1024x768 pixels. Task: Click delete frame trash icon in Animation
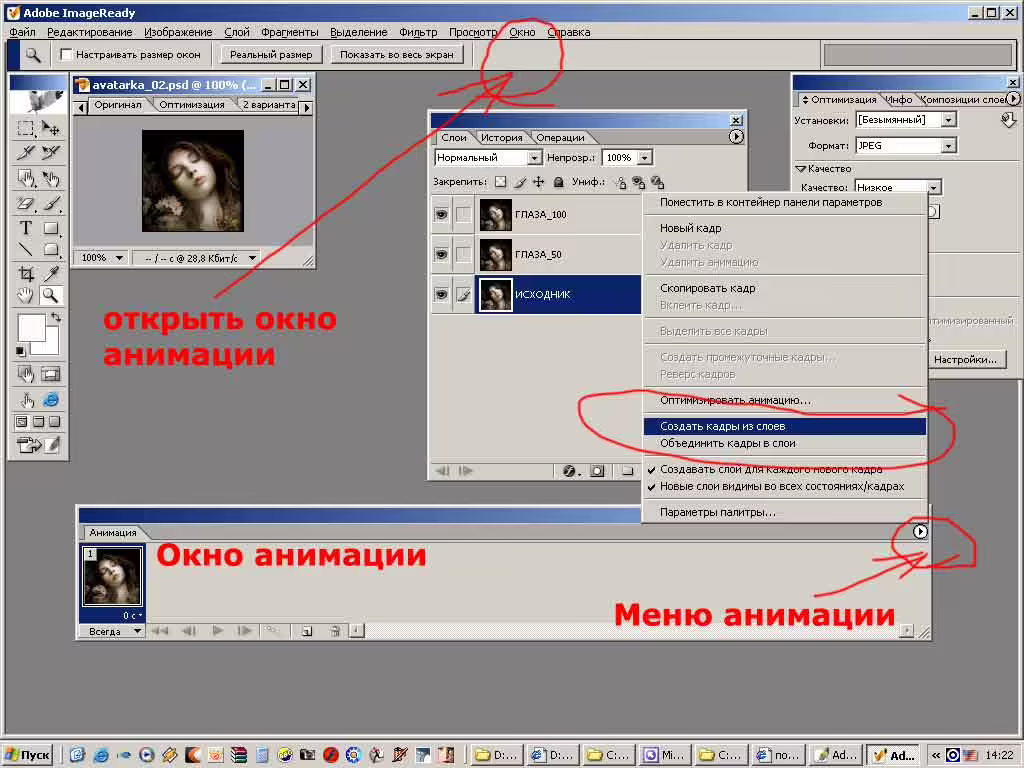click(x=335, y=631)
